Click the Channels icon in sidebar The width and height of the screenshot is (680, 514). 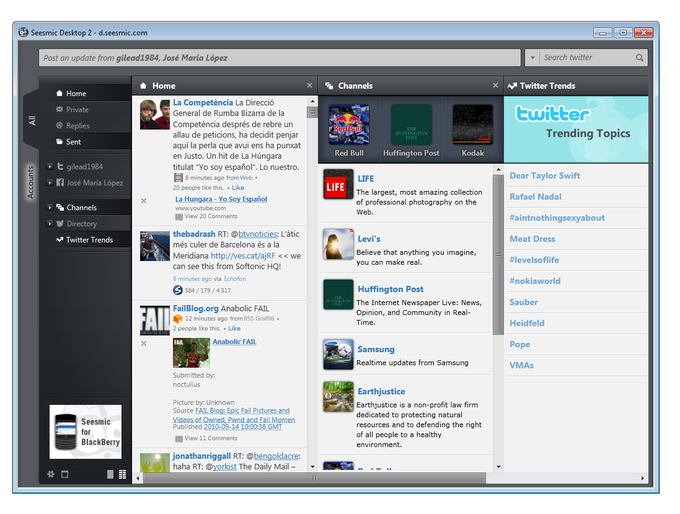[x=60, y=207]
